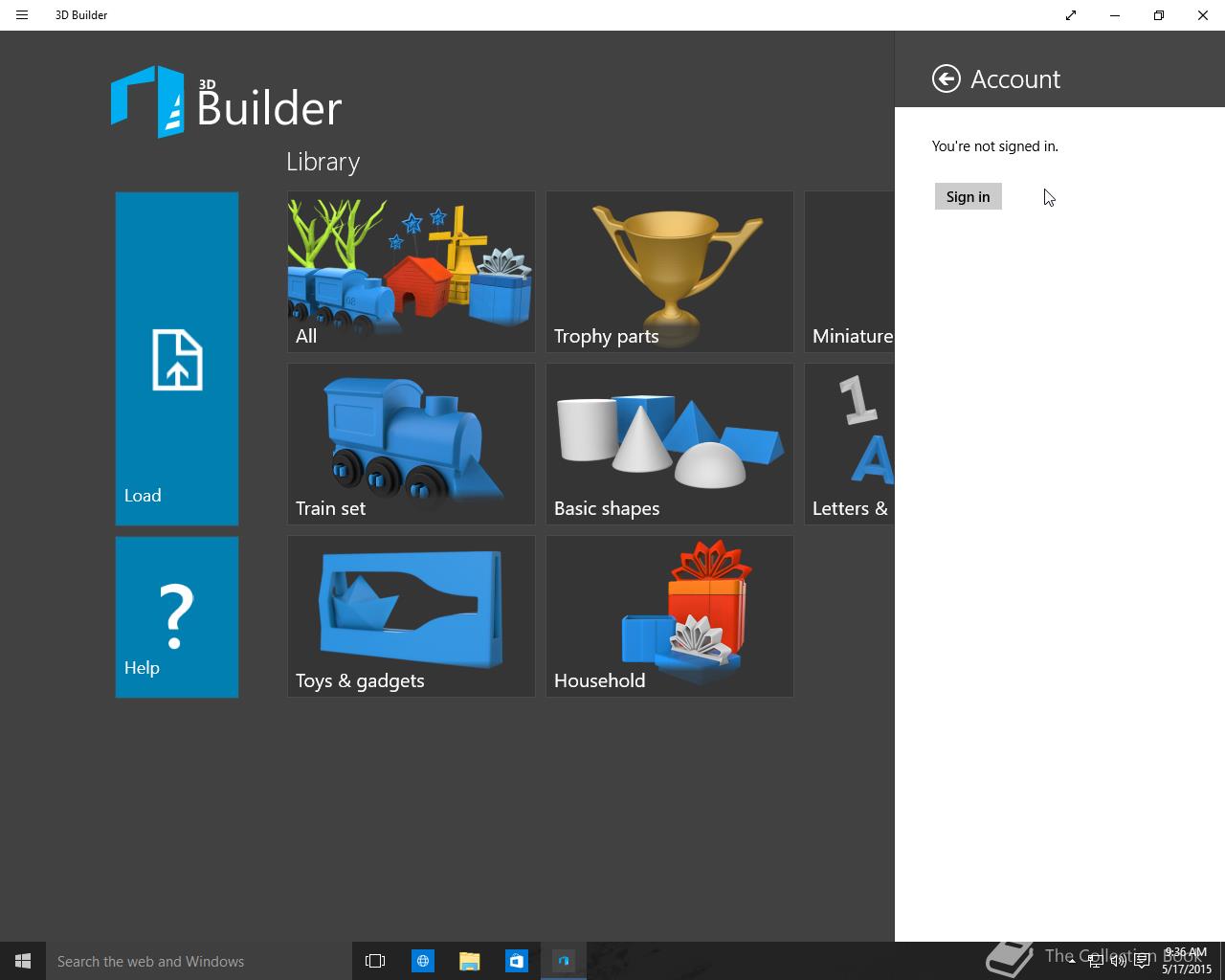The height and width of the screenshot is (980, 1225).
Task: Click the taskbar clock showing 5/17/2015
Action: point(1187,961)
